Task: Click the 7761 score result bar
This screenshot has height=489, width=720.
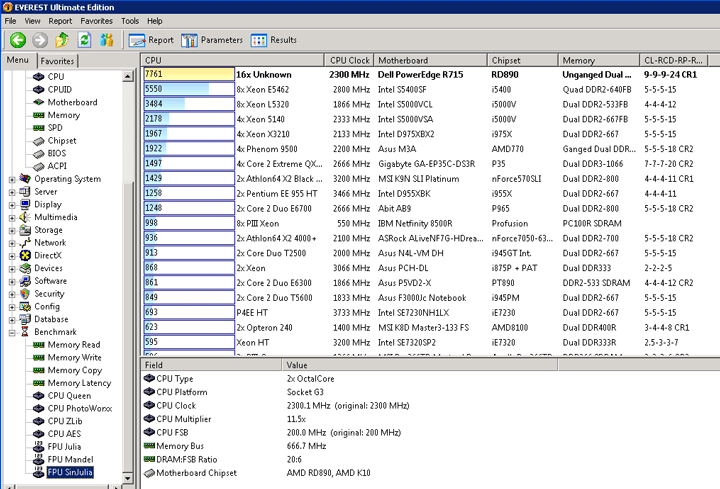Action: pos(189,74)
